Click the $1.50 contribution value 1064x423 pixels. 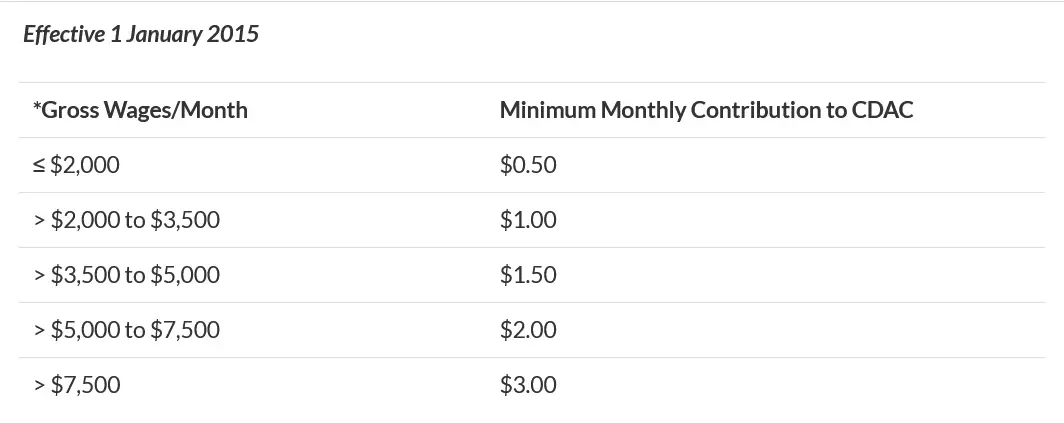(528, 275)
